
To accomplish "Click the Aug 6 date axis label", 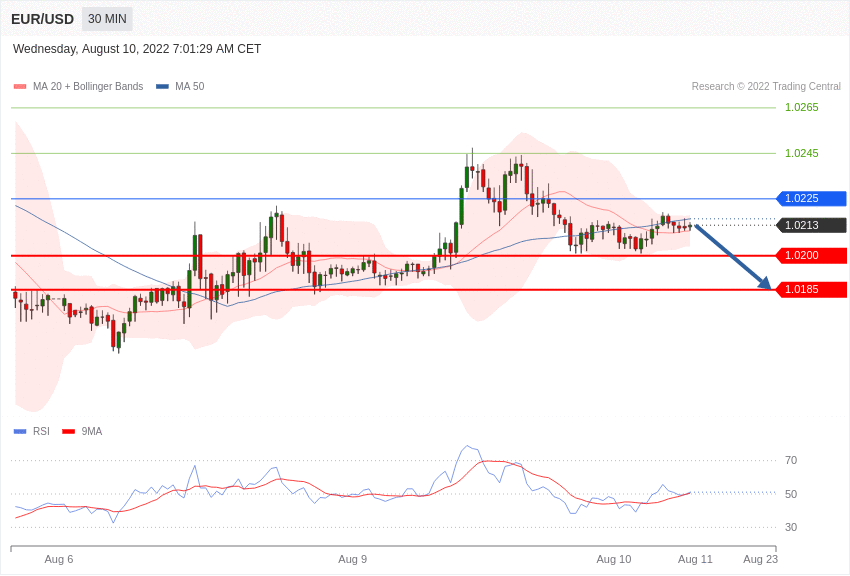I will (x=59, y=559).
